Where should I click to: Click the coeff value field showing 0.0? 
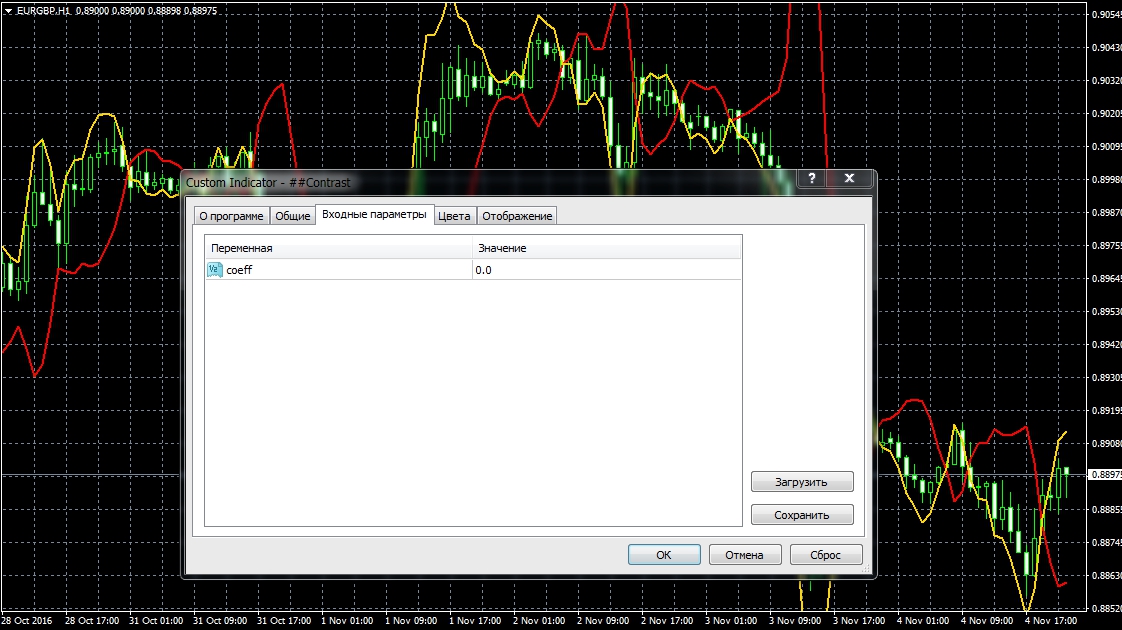[x=606, y=270]
